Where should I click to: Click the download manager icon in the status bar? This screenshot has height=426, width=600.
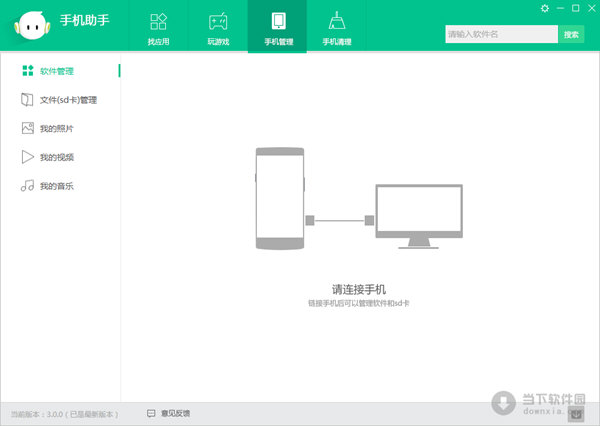(576, 414)
